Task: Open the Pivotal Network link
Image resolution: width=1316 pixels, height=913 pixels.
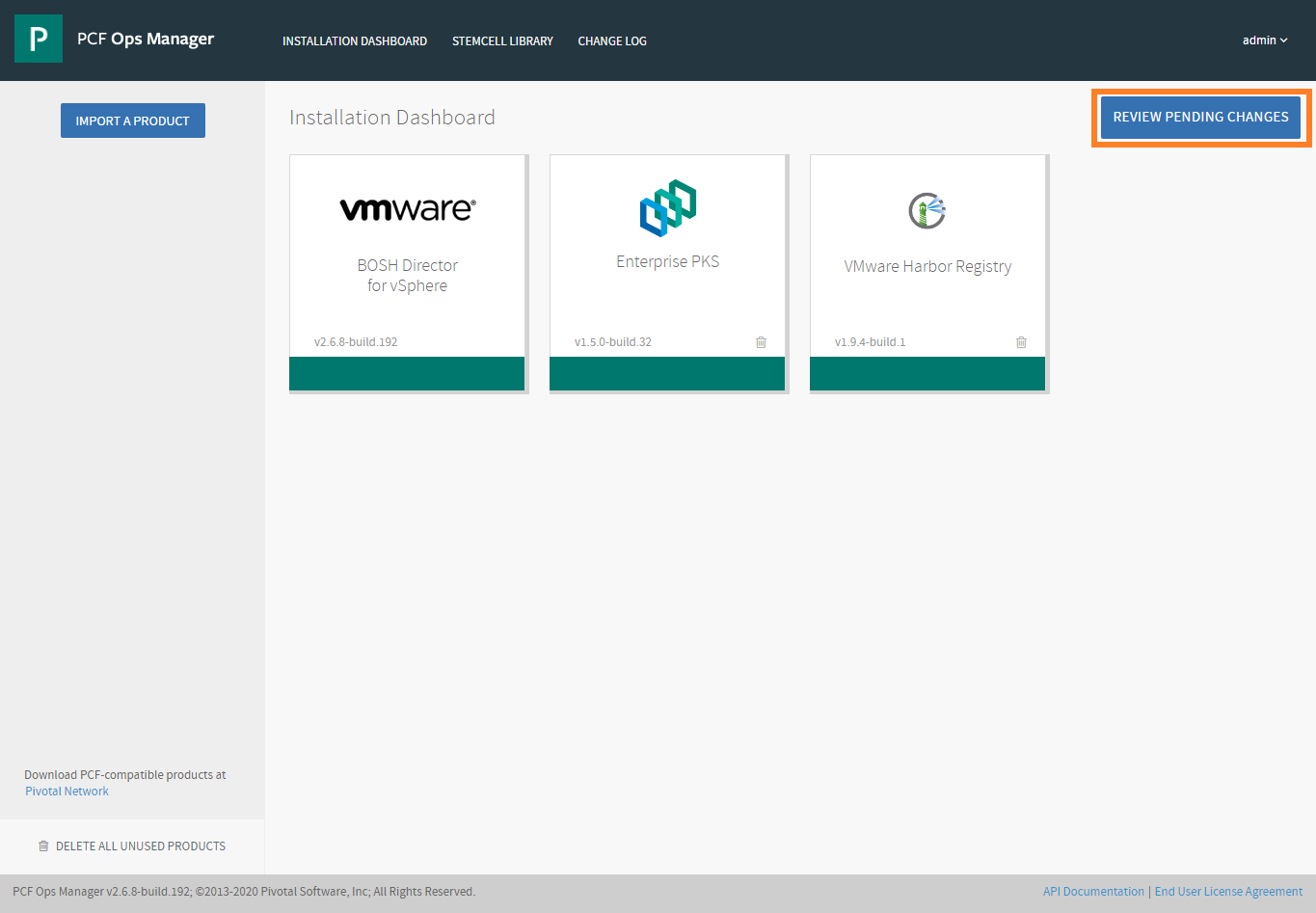Action: tap(67, 792)
